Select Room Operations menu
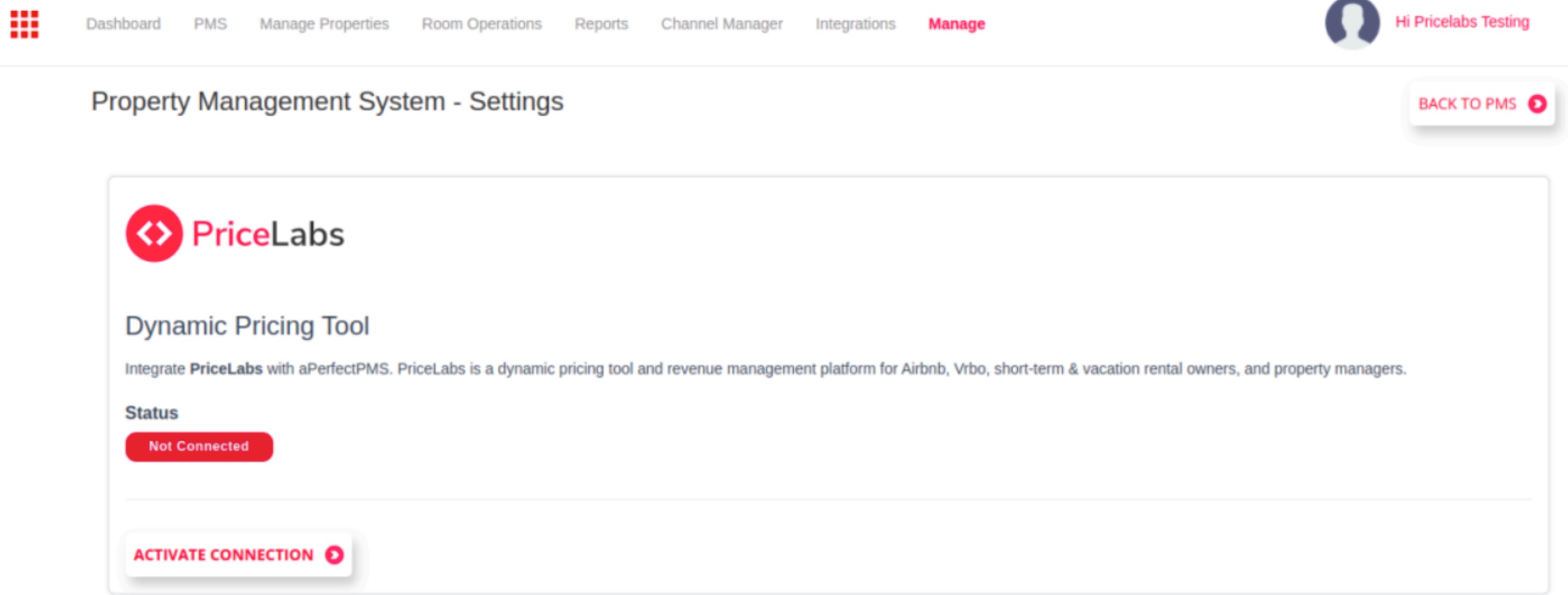This screenshot has height=595, width=1568. point(481,24)
